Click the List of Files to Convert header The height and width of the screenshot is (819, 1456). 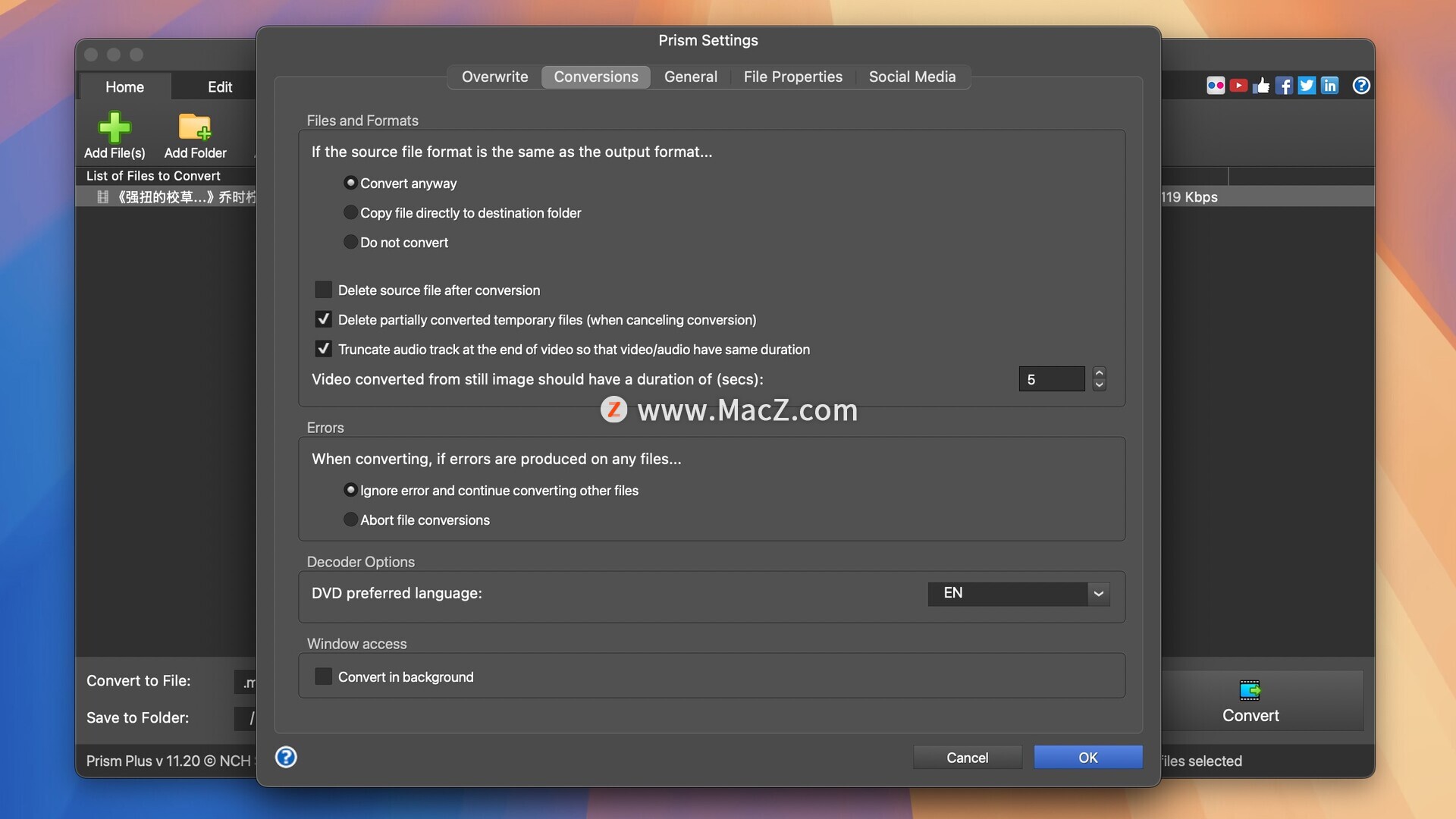click(153, 176)
